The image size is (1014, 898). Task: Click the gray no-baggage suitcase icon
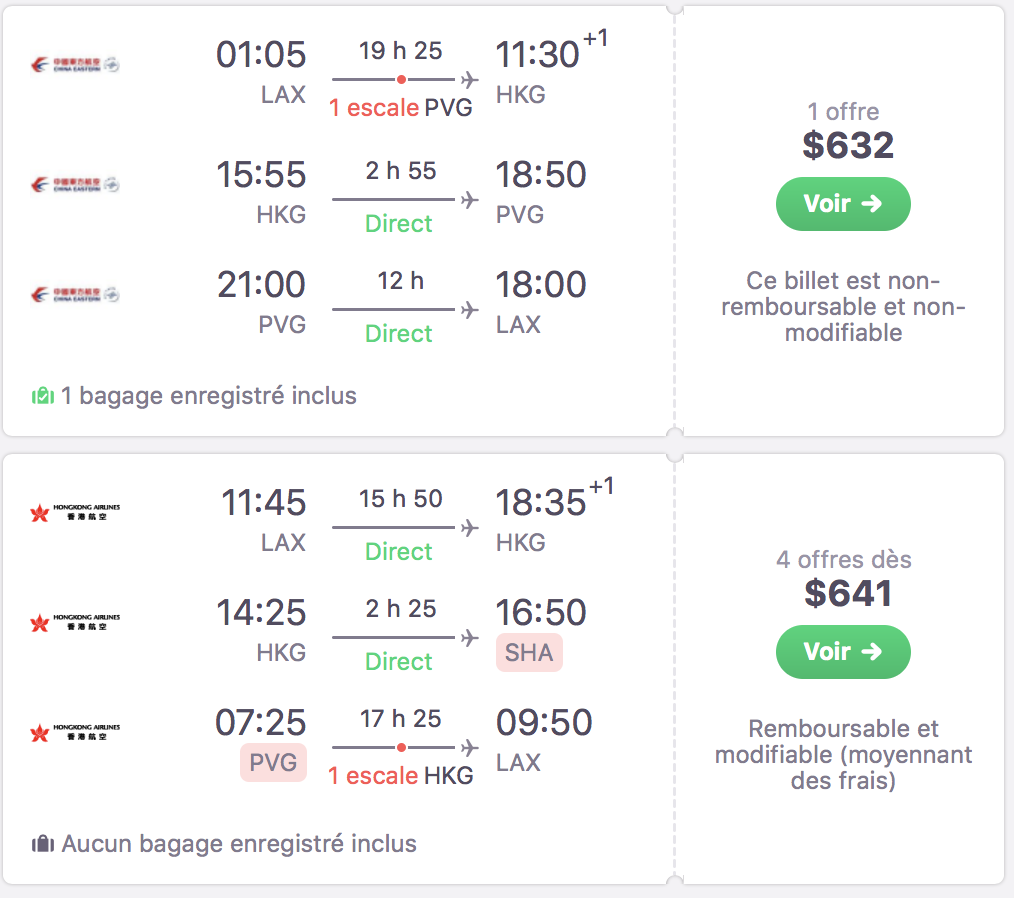coord(42,844)
